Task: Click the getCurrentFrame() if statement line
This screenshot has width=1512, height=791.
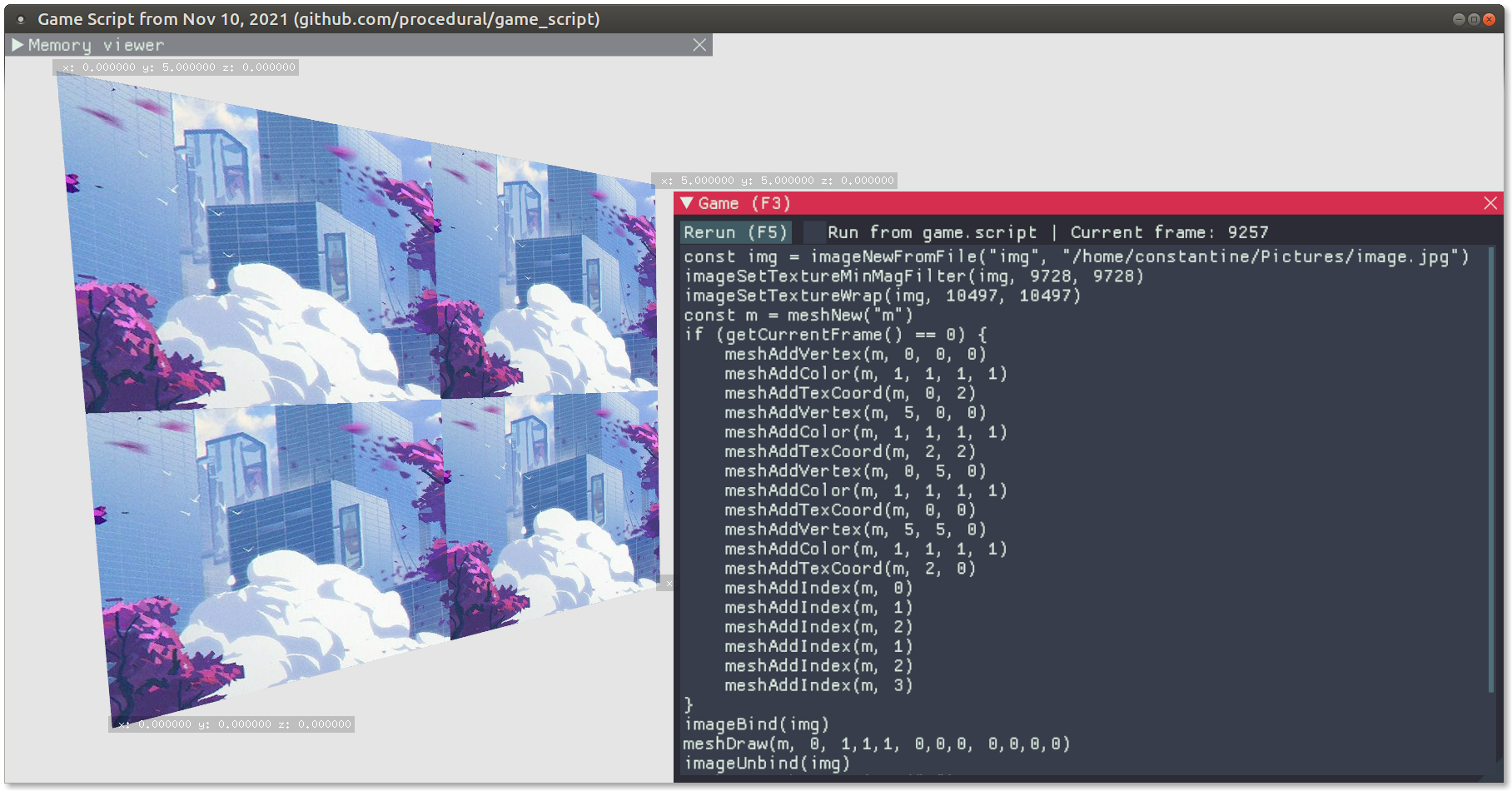Action: point(835,335)
